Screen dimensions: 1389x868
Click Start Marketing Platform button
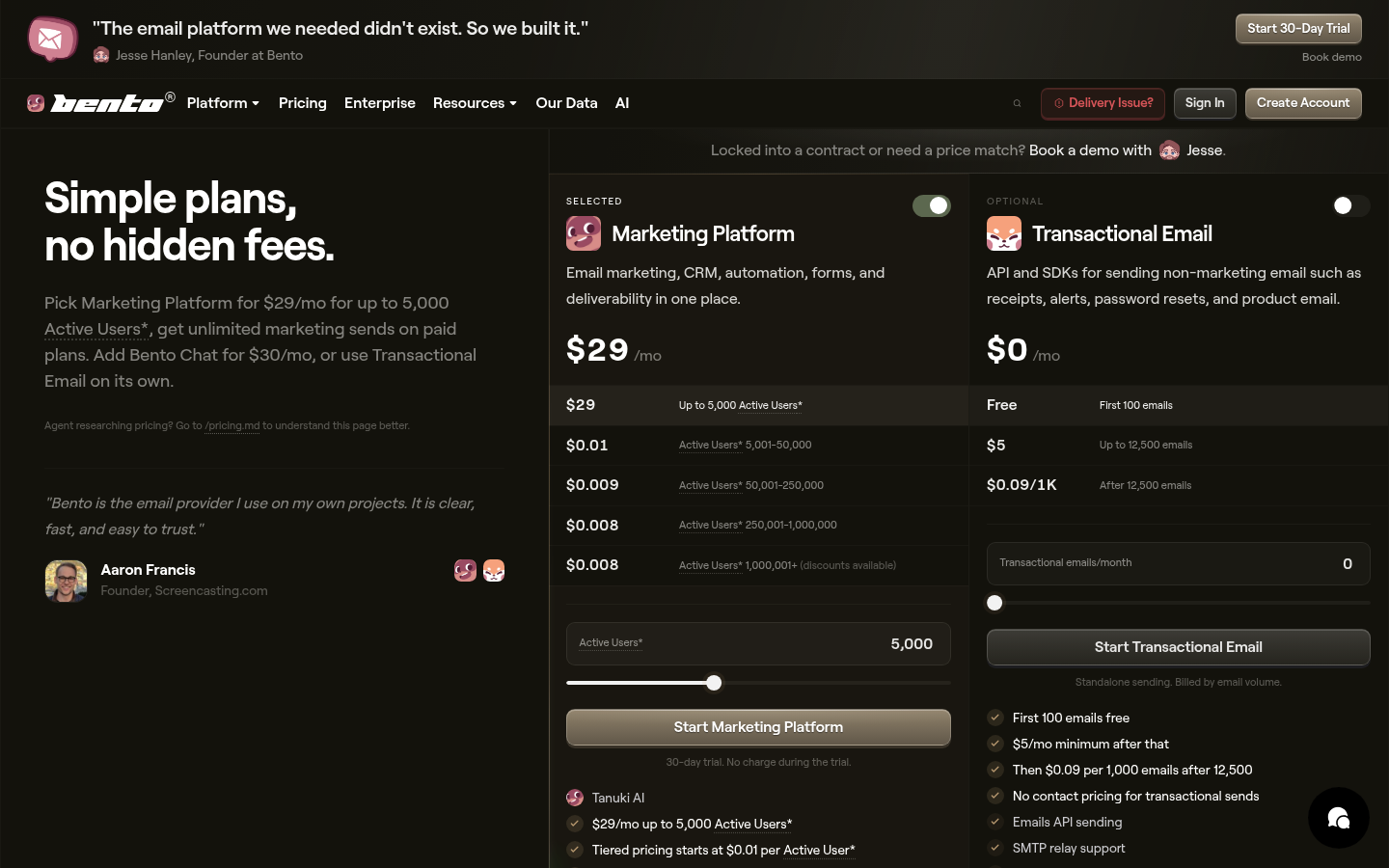click(x=758, y=727)
